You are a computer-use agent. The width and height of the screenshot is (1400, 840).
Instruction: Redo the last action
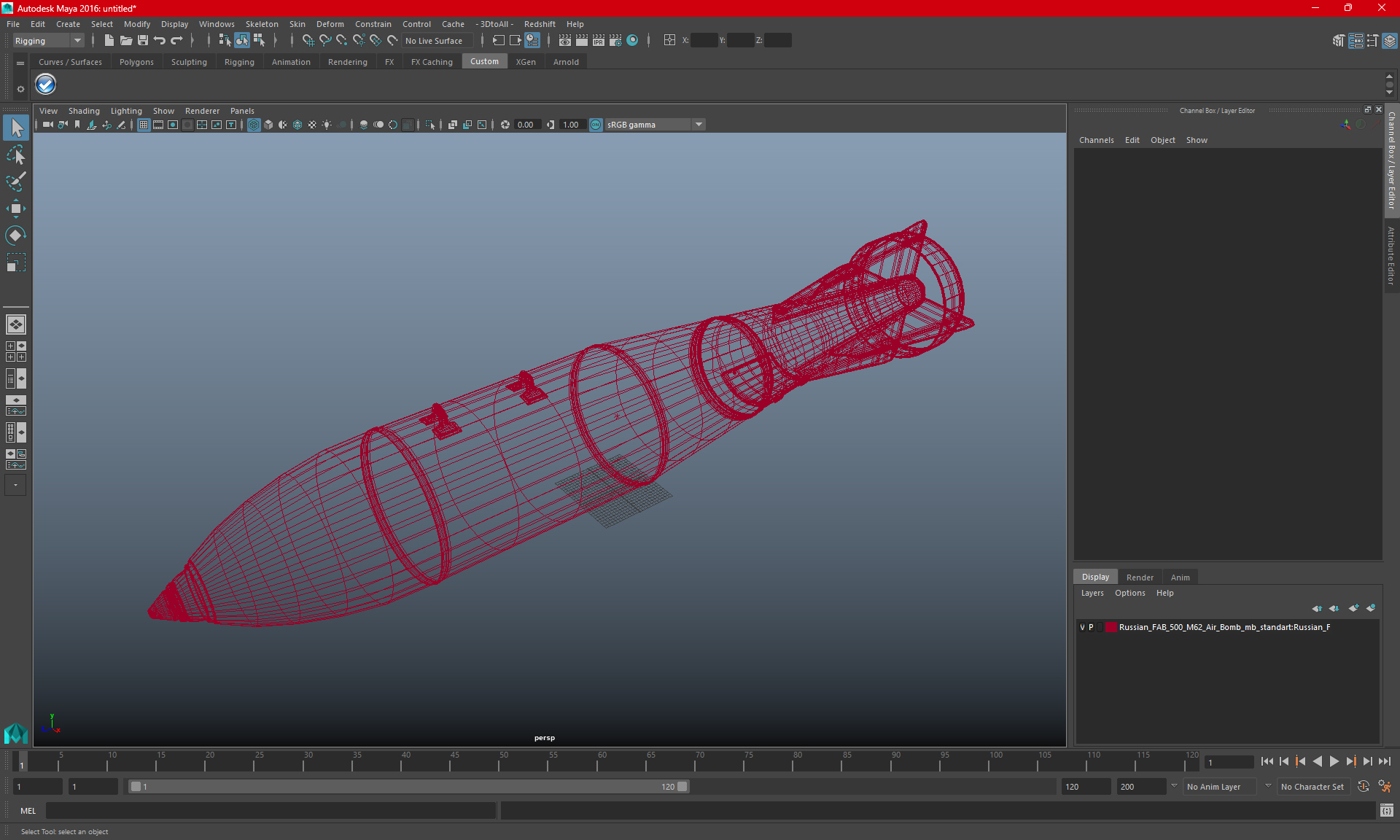point(176,41)
